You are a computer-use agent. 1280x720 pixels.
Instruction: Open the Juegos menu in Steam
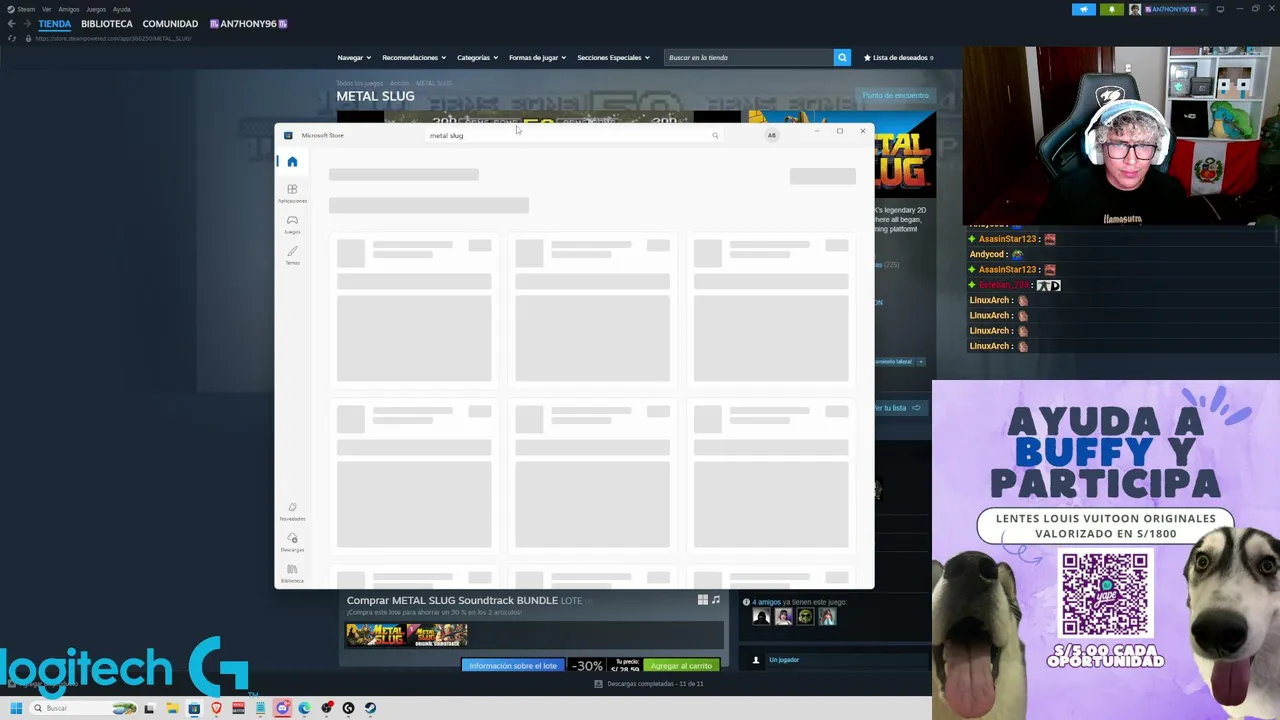click(x=96, y=9)
